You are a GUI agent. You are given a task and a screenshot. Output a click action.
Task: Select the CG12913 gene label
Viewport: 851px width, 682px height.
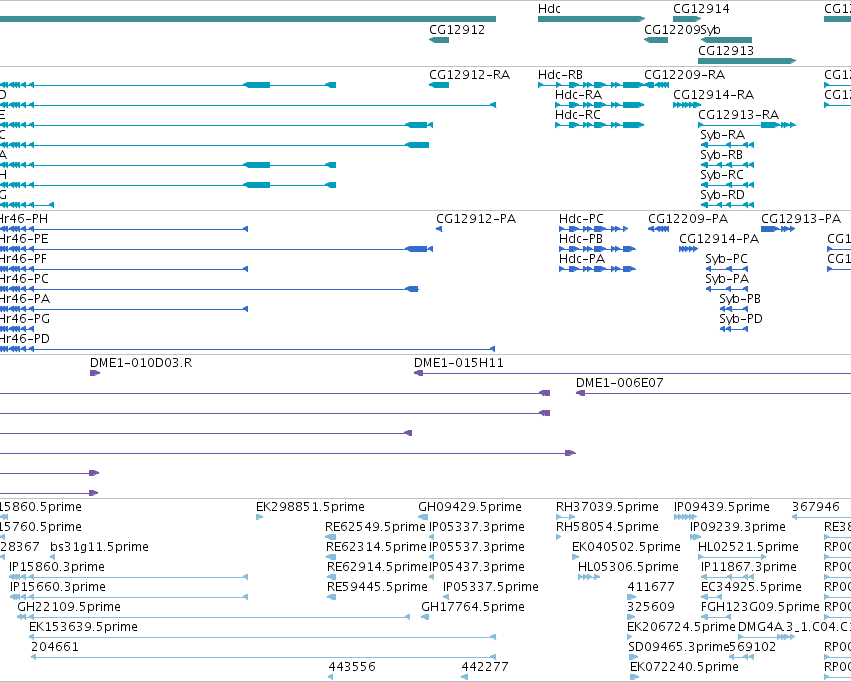point(726,51)
